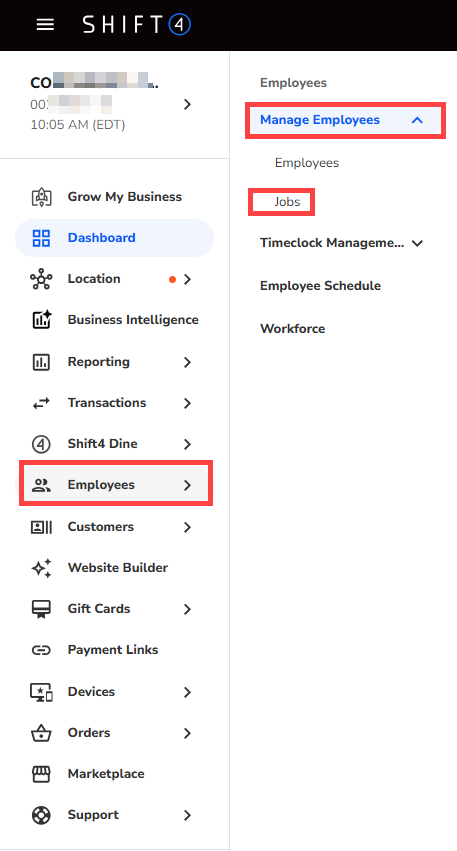Open Business Intelligence menu item
The image size is (457, 851).
coord(115,320)
